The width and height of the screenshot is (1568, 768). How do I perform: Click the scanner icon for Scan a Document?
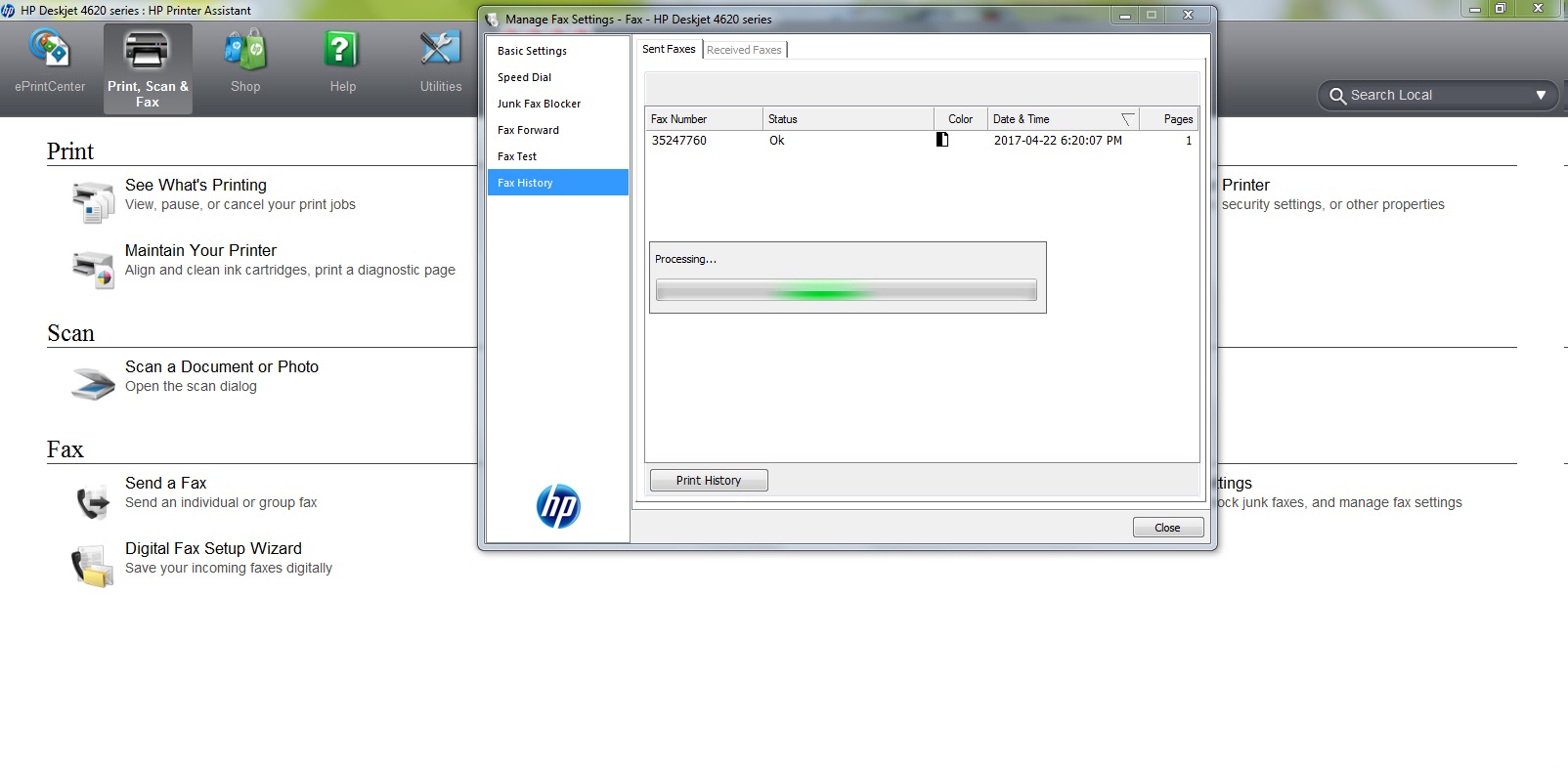click(x=93, y=383)
